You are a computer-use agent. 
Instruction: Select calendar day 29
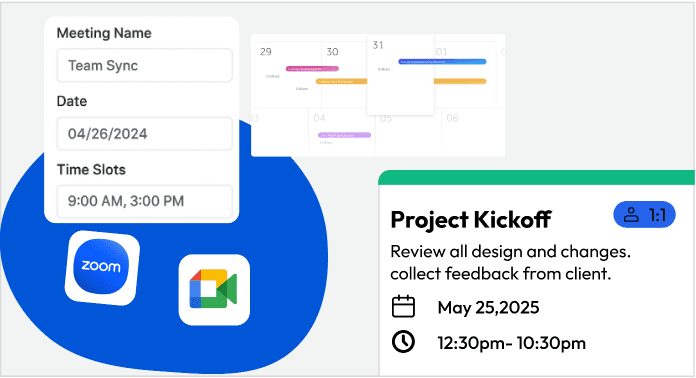[266, 52]
